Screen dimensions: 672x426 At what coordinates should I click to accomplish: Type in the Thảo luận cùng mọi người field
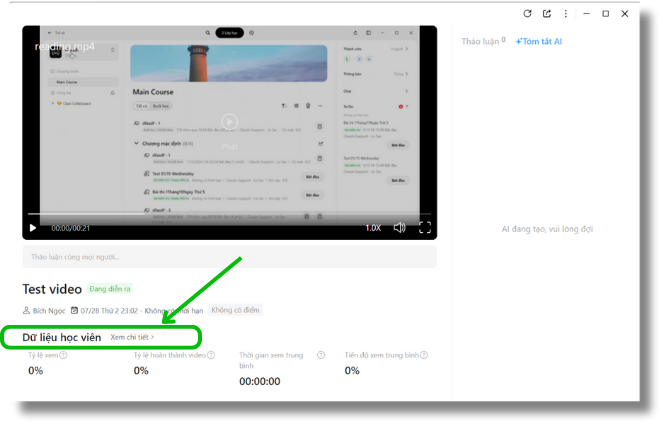tap(229, 257)
